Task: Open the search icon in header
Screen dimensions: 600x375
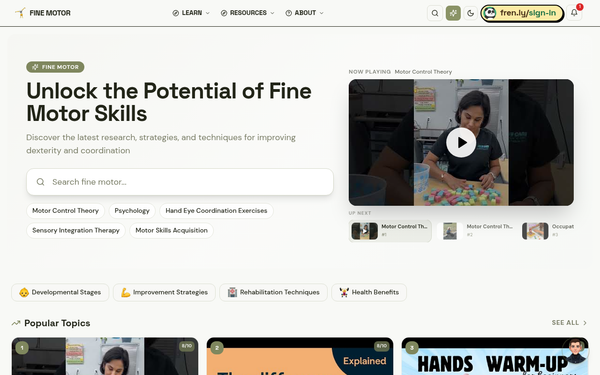Action: coord(435,13)
